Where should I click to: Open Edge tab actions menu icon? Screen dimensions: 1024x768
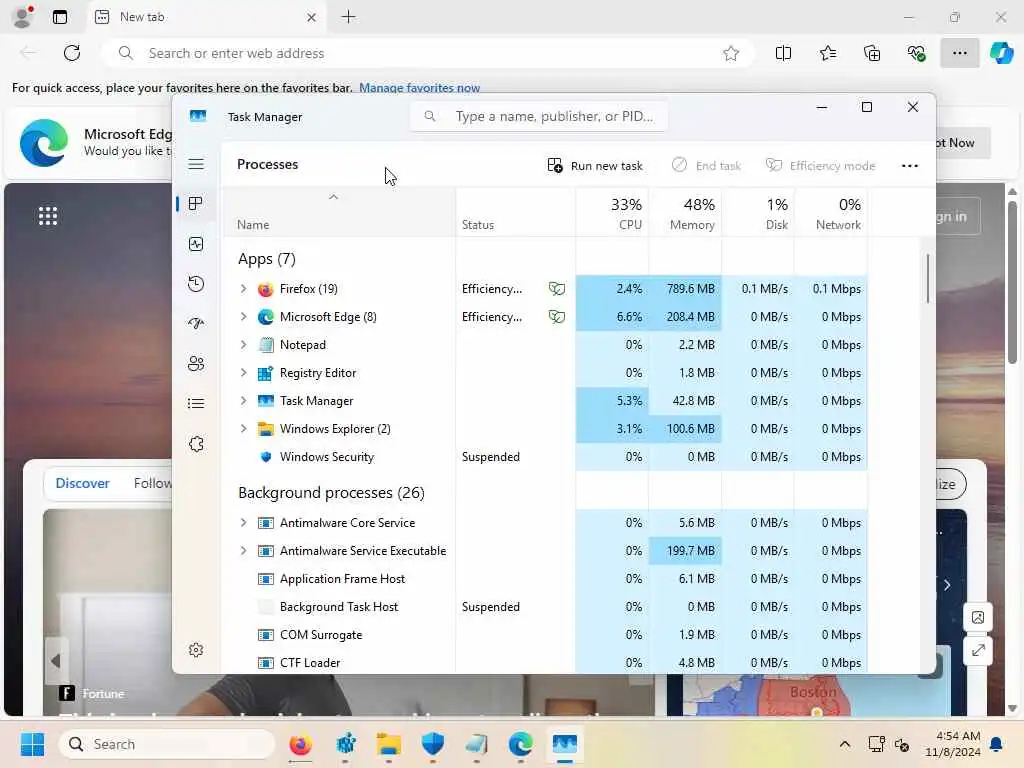(60, 17)
